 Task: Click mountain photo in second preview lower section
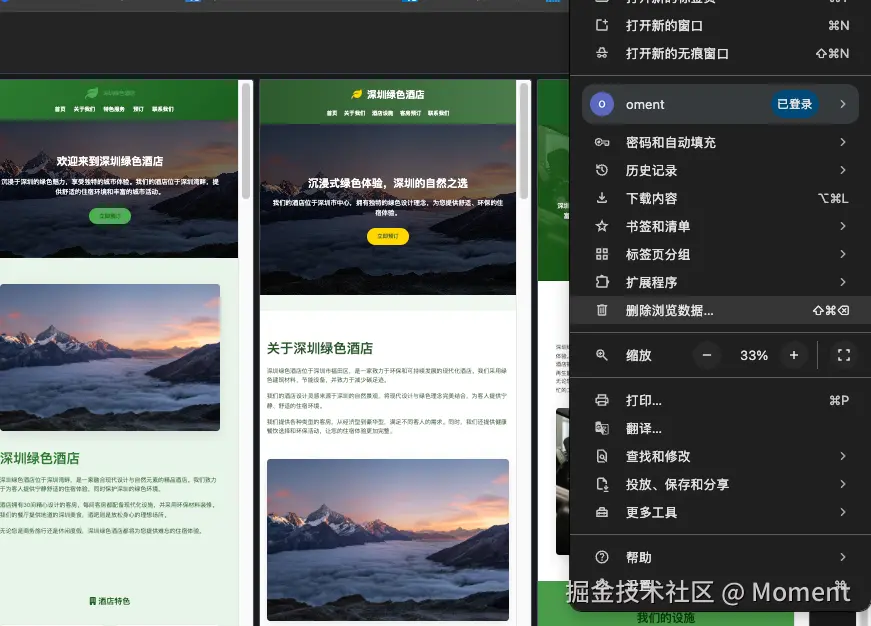click(388, 539)
